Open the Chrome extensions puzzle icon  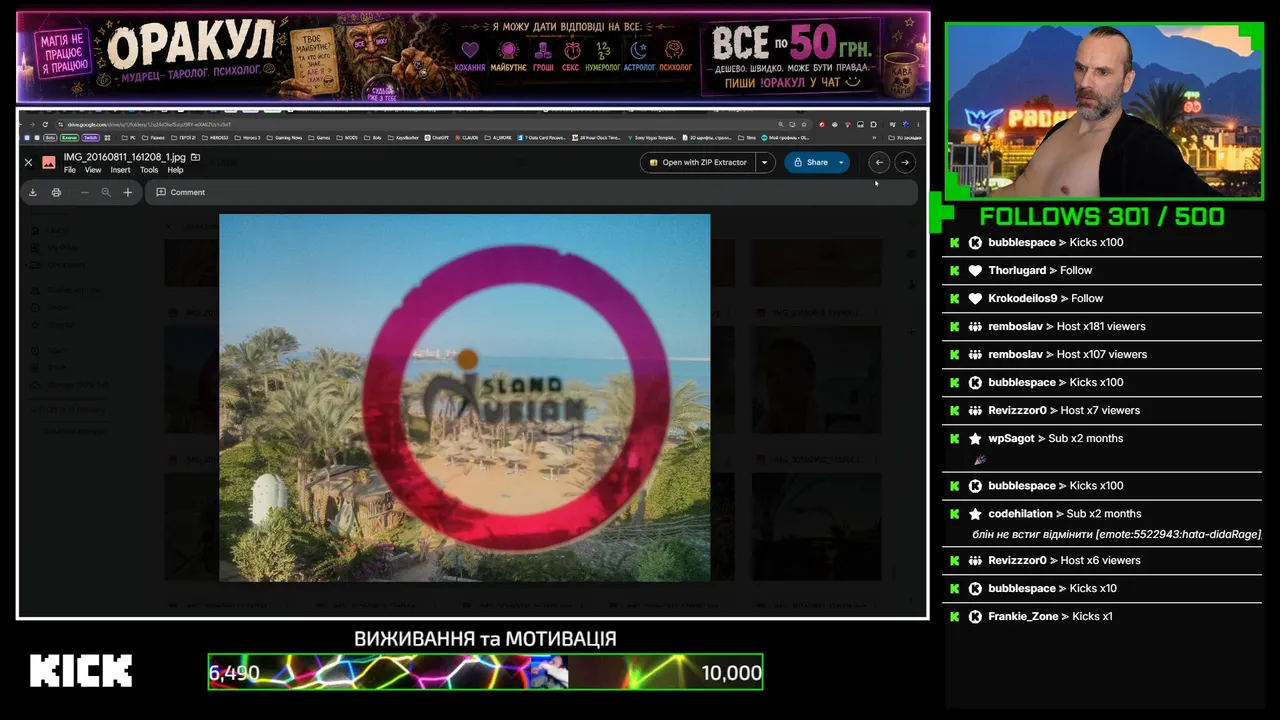click(x=873, y=124)
